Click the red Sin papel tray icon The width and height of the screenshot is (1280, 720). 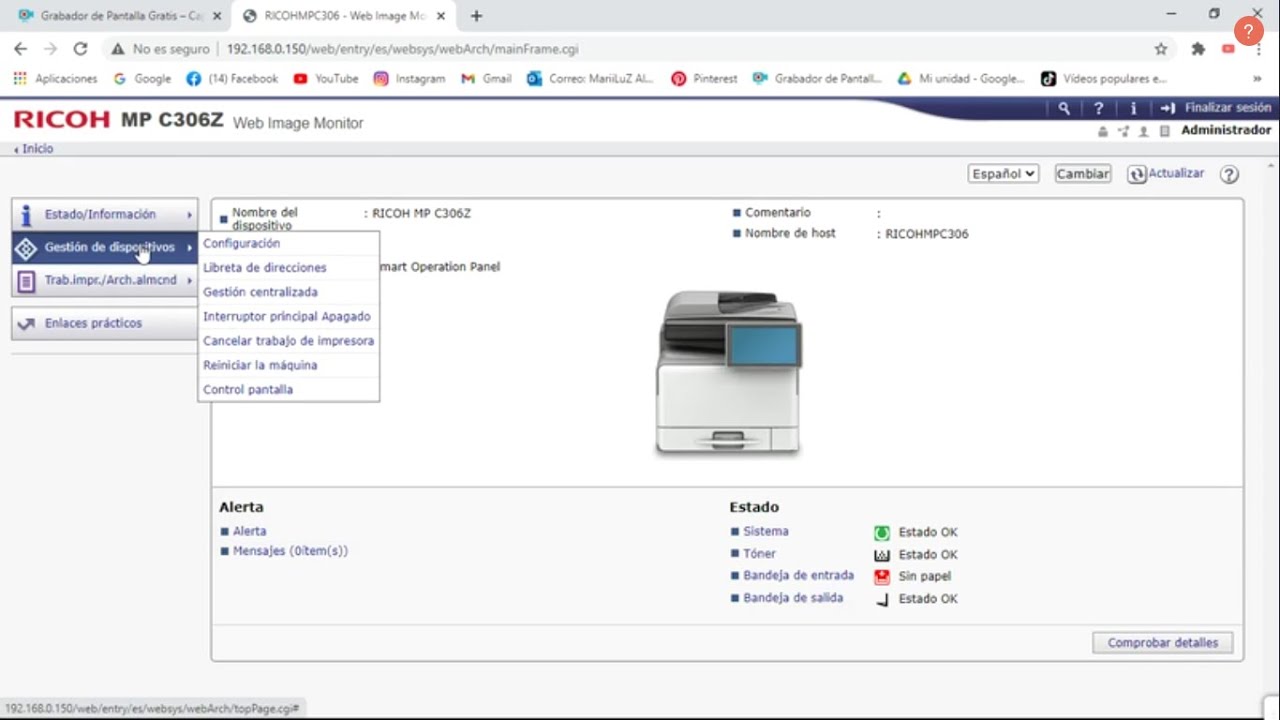tap(881, 577)
